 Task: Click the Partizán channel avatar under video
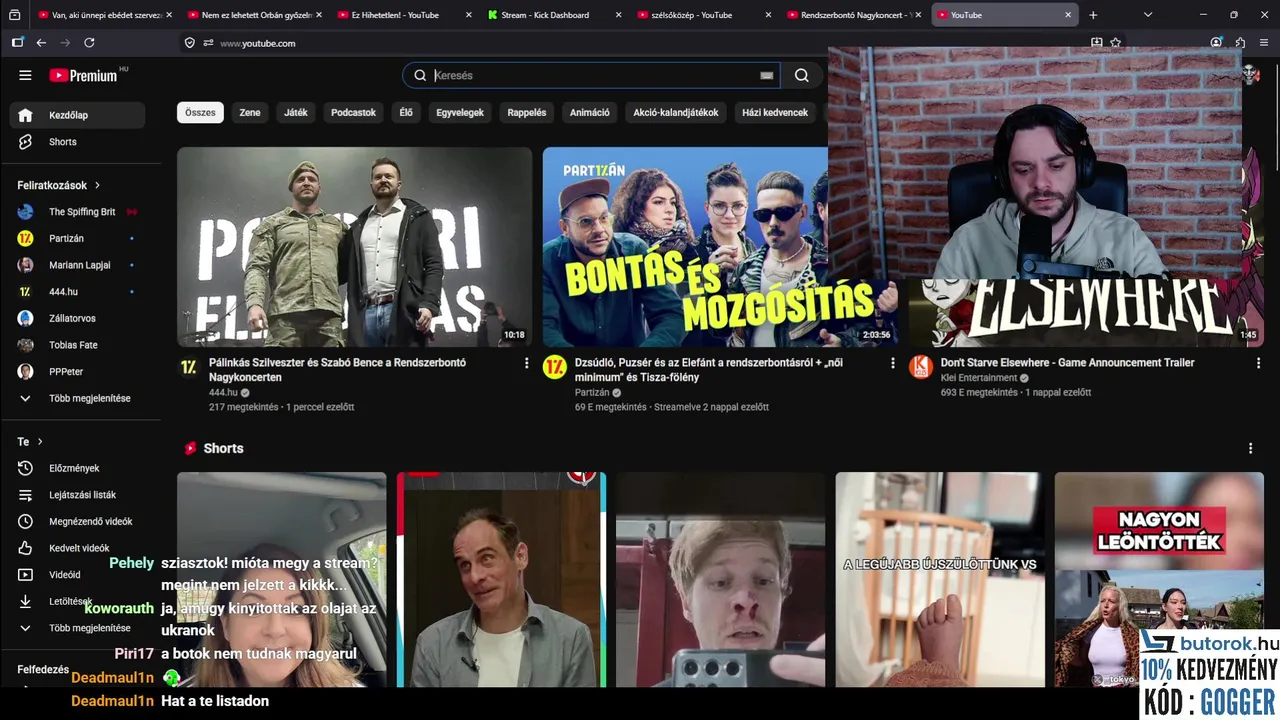[x=554, y=367]
